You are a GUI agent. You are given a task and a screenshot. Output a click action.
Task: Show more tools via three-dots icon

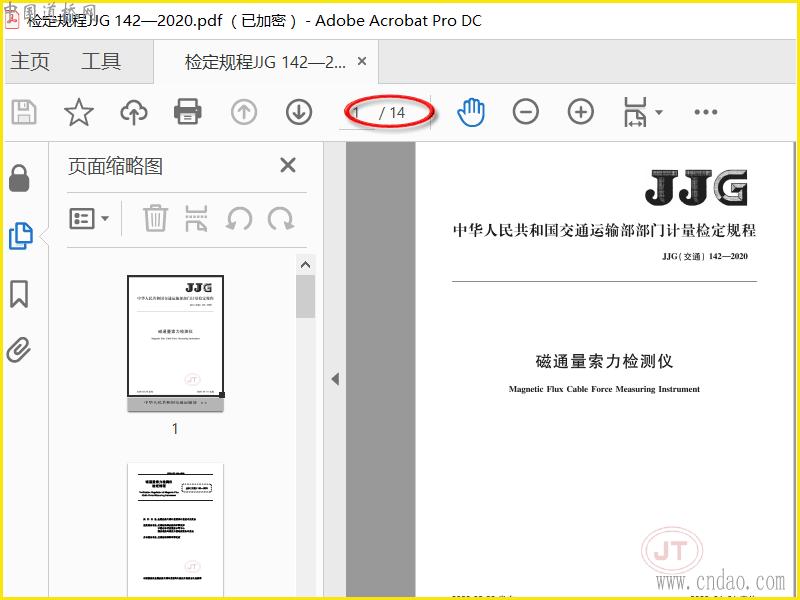[706, 112]
